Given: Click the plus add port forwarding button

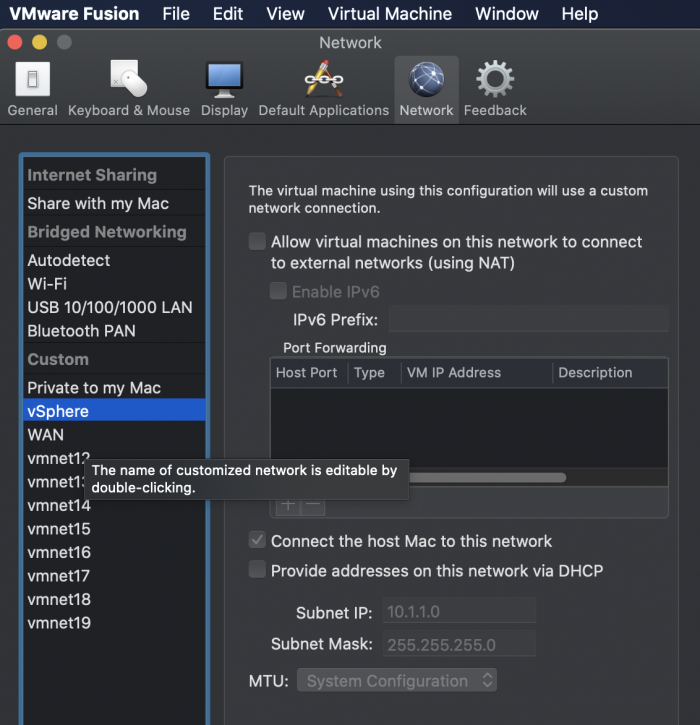Looking at the screenshot, I should pyautogui.click(x=288, y=505).
